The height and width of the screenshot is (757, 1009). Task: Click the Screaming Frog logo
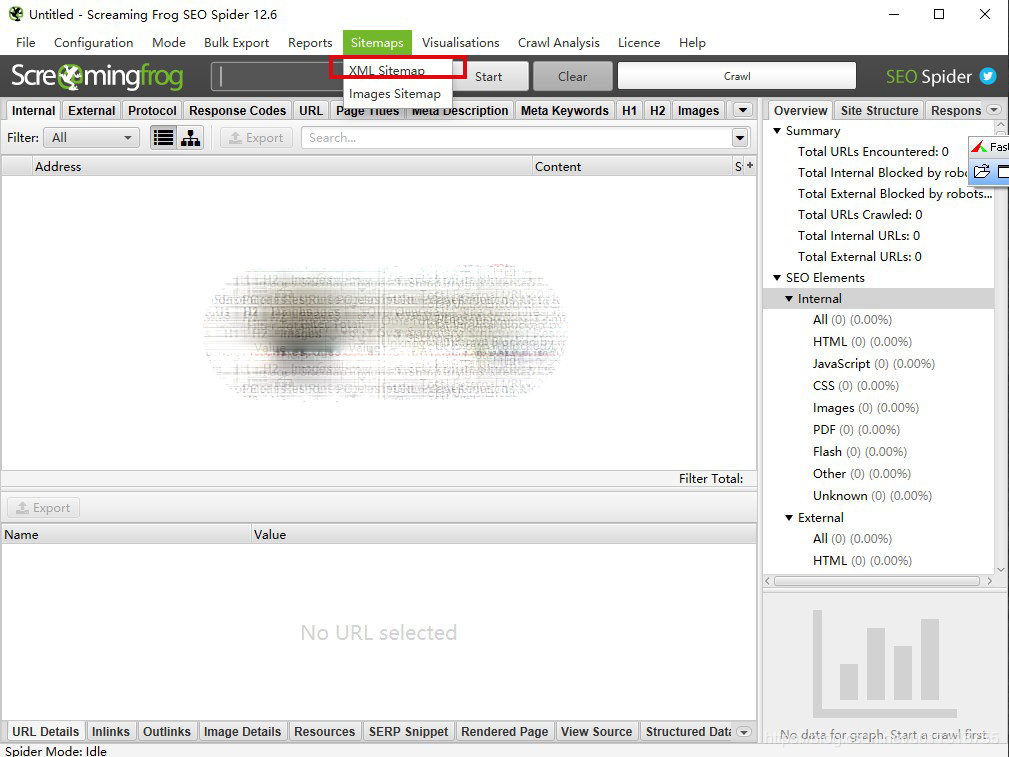tap(97, 77)
